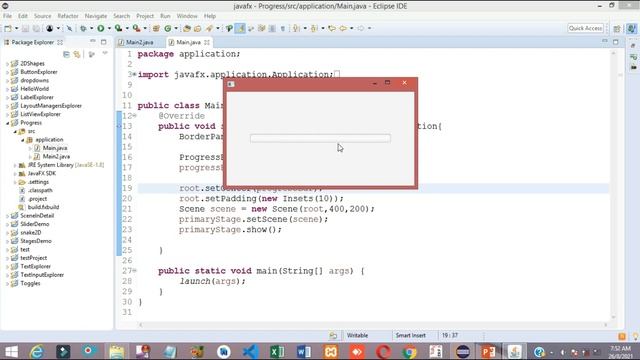The image size is (640, 360).
Task: Open dropdown next to Run button
Action: (109, 28)
